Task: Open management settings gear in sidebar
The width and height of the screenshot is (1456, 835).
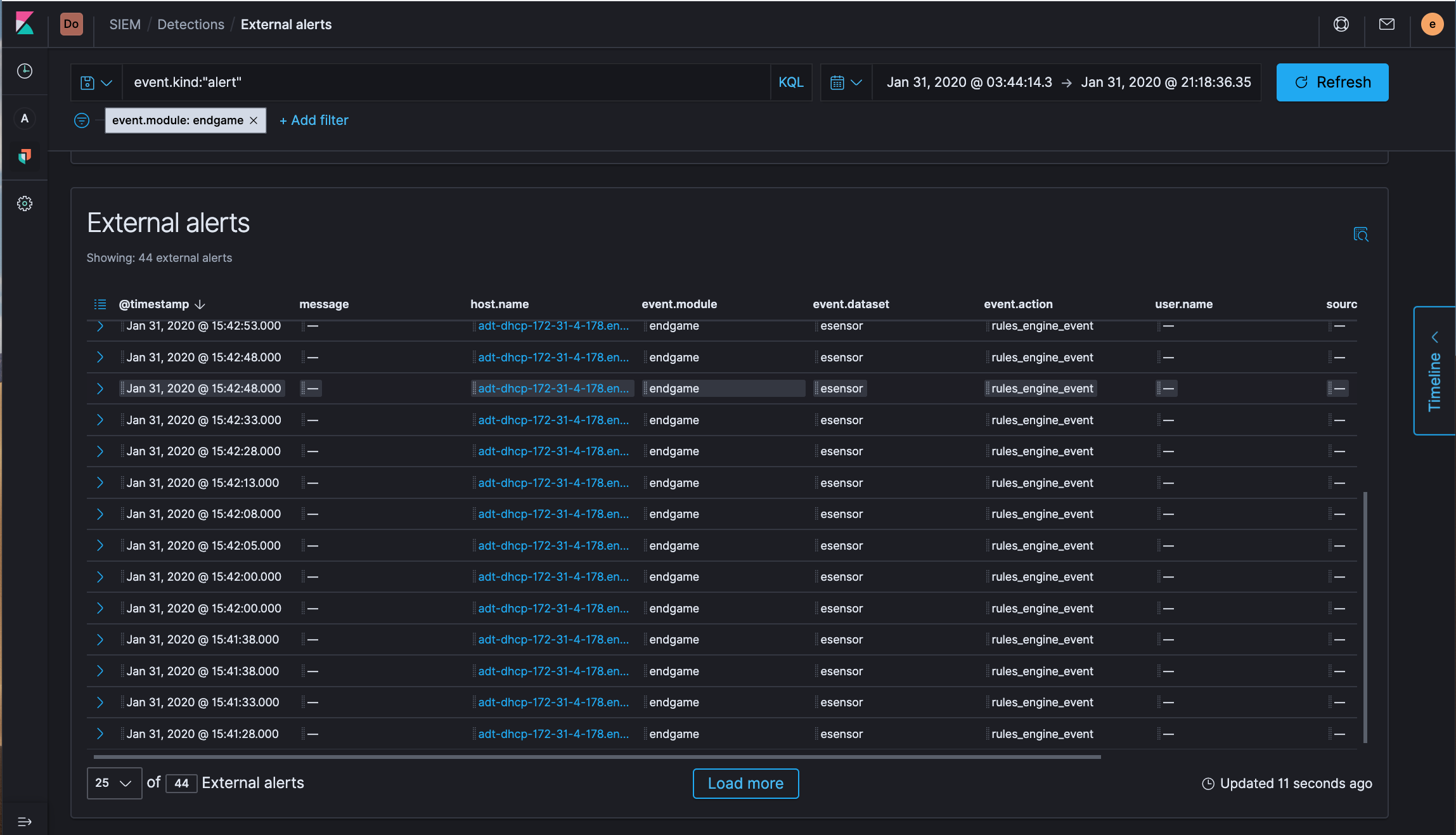Action: (25, 203)
